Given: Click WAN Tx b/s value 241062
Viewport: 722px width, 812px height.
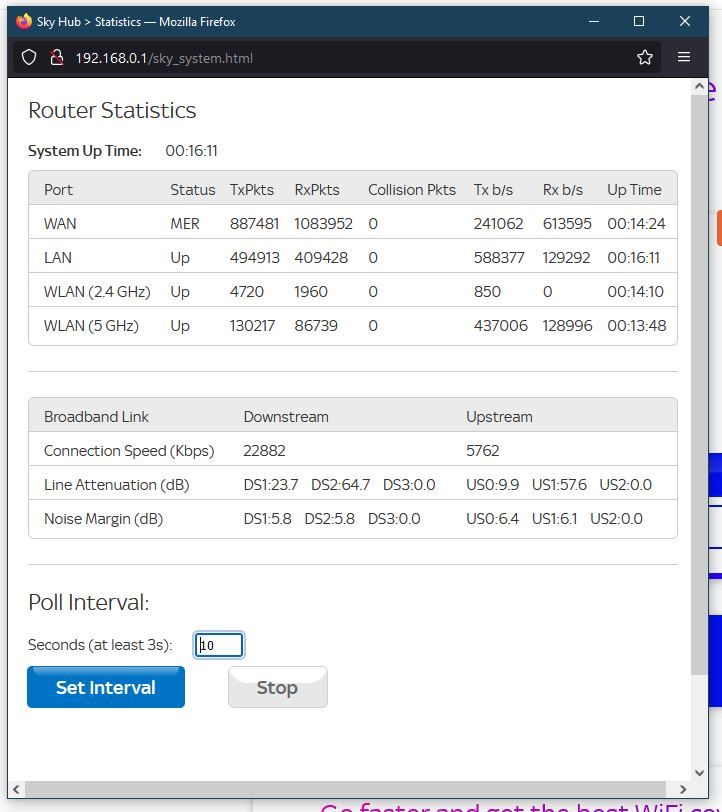Looking at the screenshot, I should 498,224.
